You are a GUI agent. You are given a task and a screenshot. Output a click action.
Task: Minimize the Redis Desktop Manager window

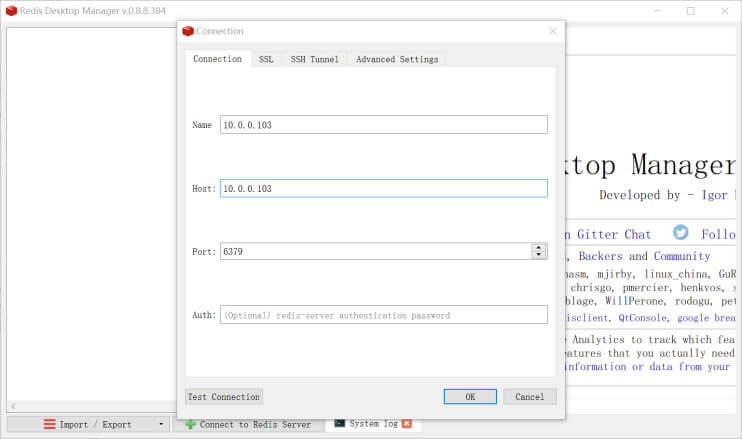click(x=657, y=10)
